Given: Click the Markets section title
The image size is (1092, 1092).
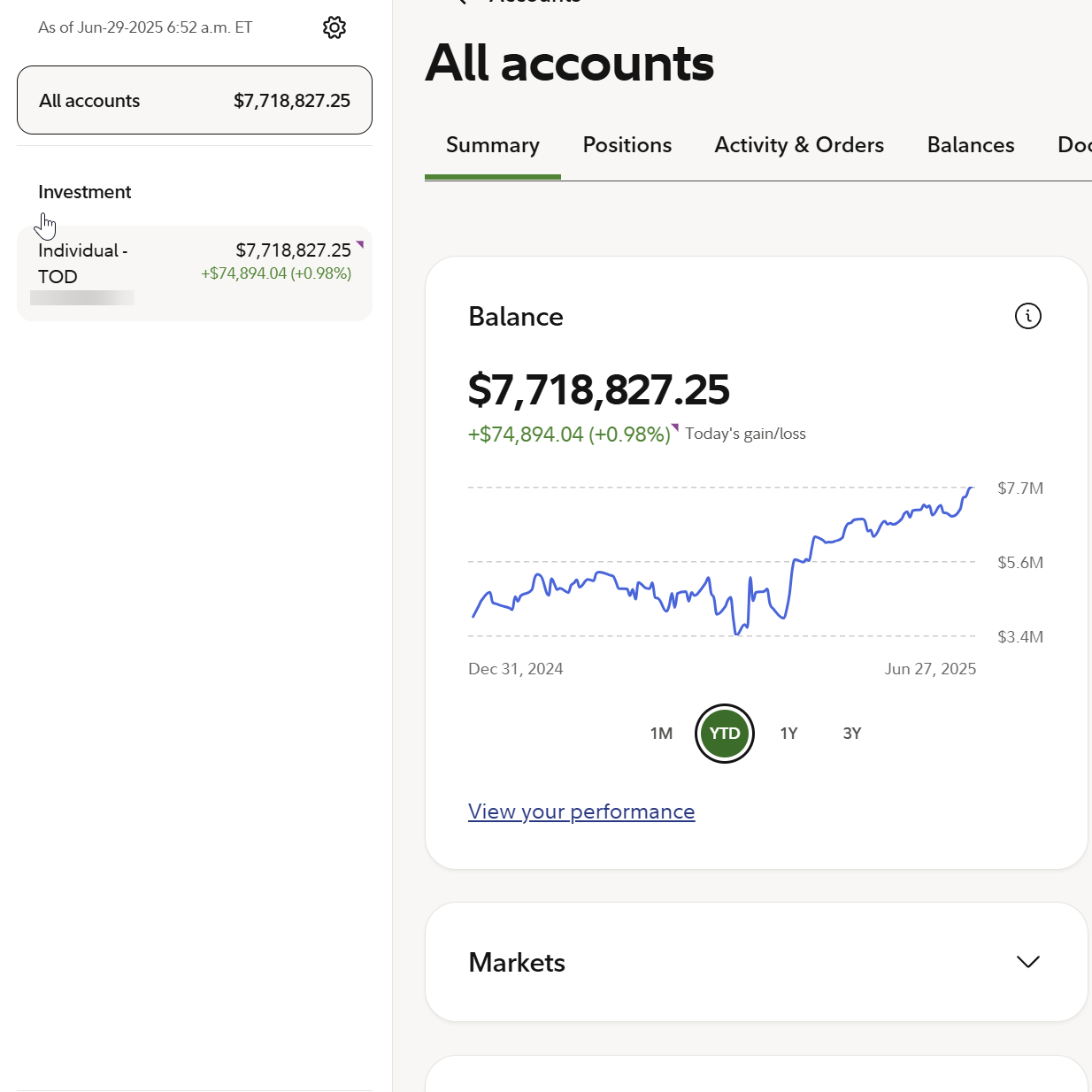Looking at the screenshot, I should (x=517, y=962).
